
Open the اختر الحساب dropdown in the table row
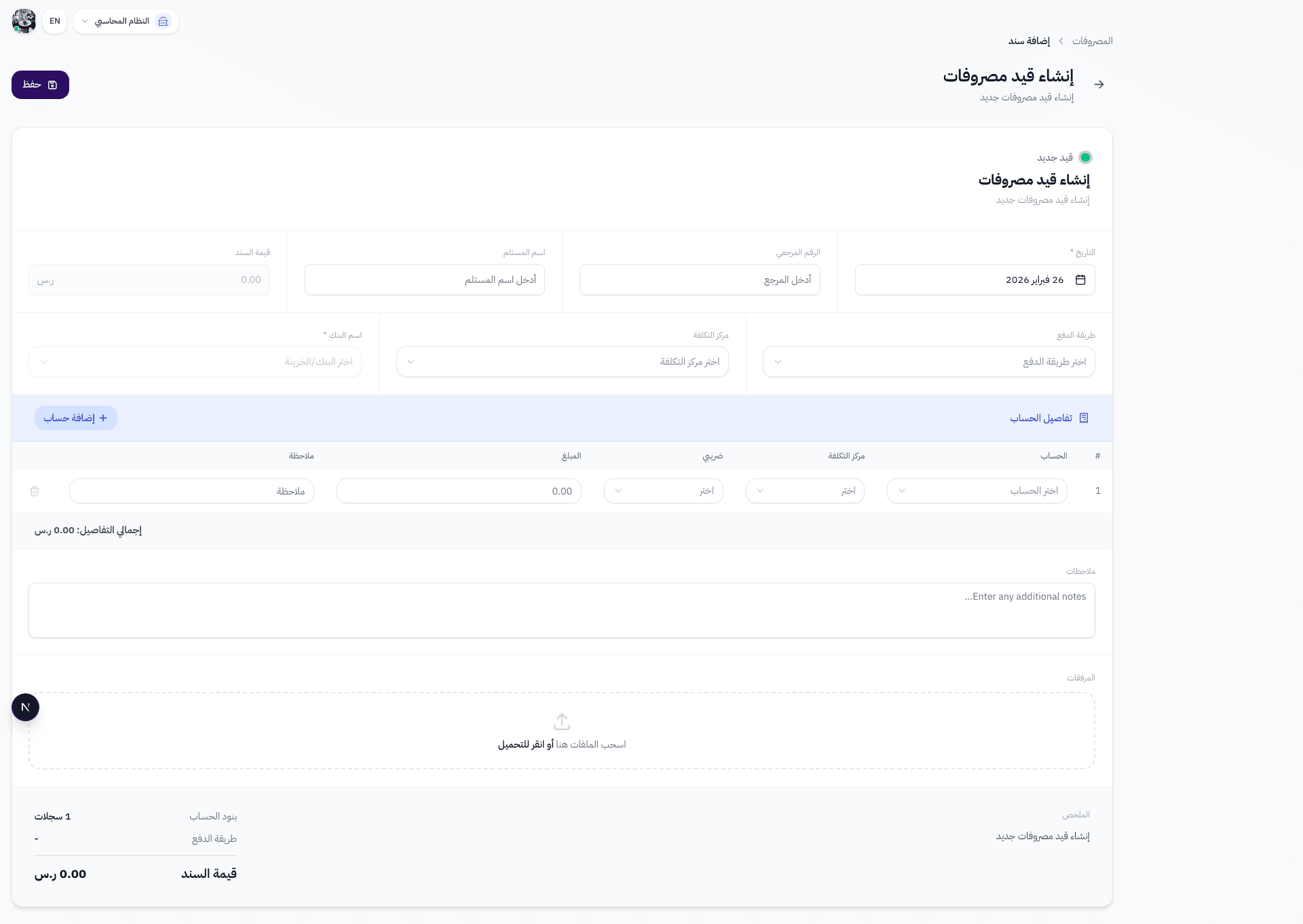977,490
